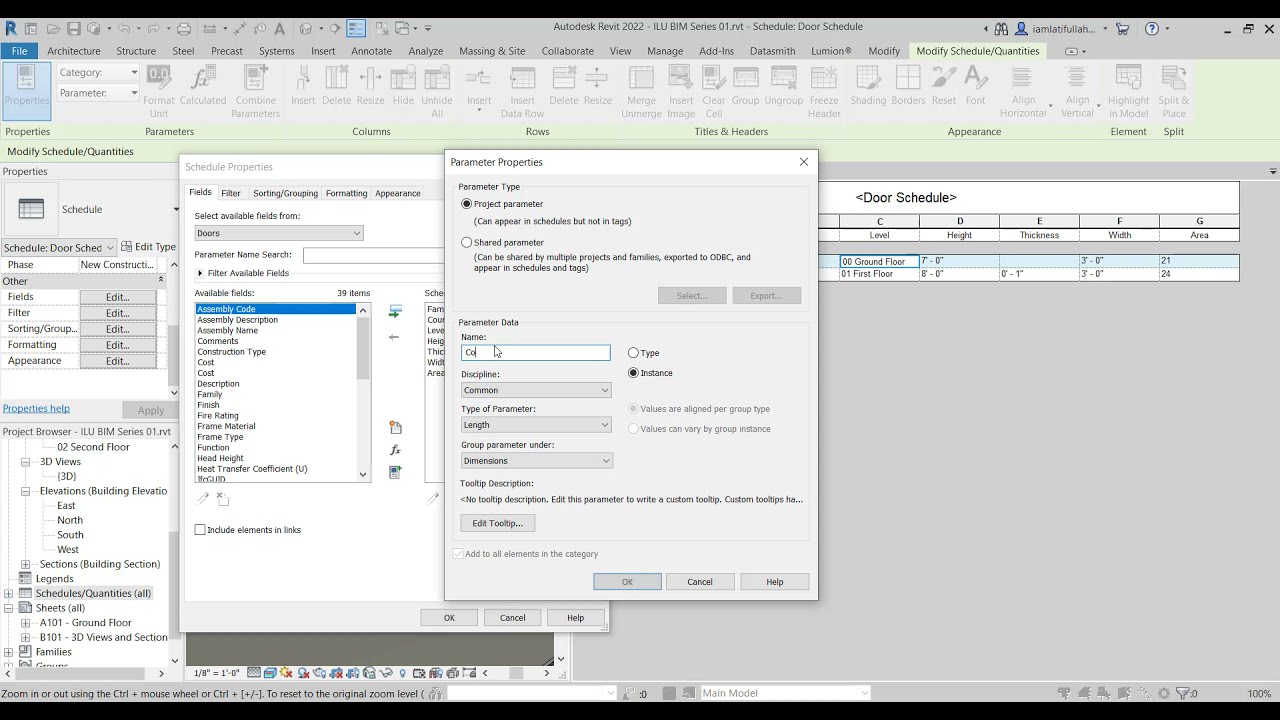Click the Freeze Header ribbon icon
This screenshot has width=1280, height=720.
point(824,90)
